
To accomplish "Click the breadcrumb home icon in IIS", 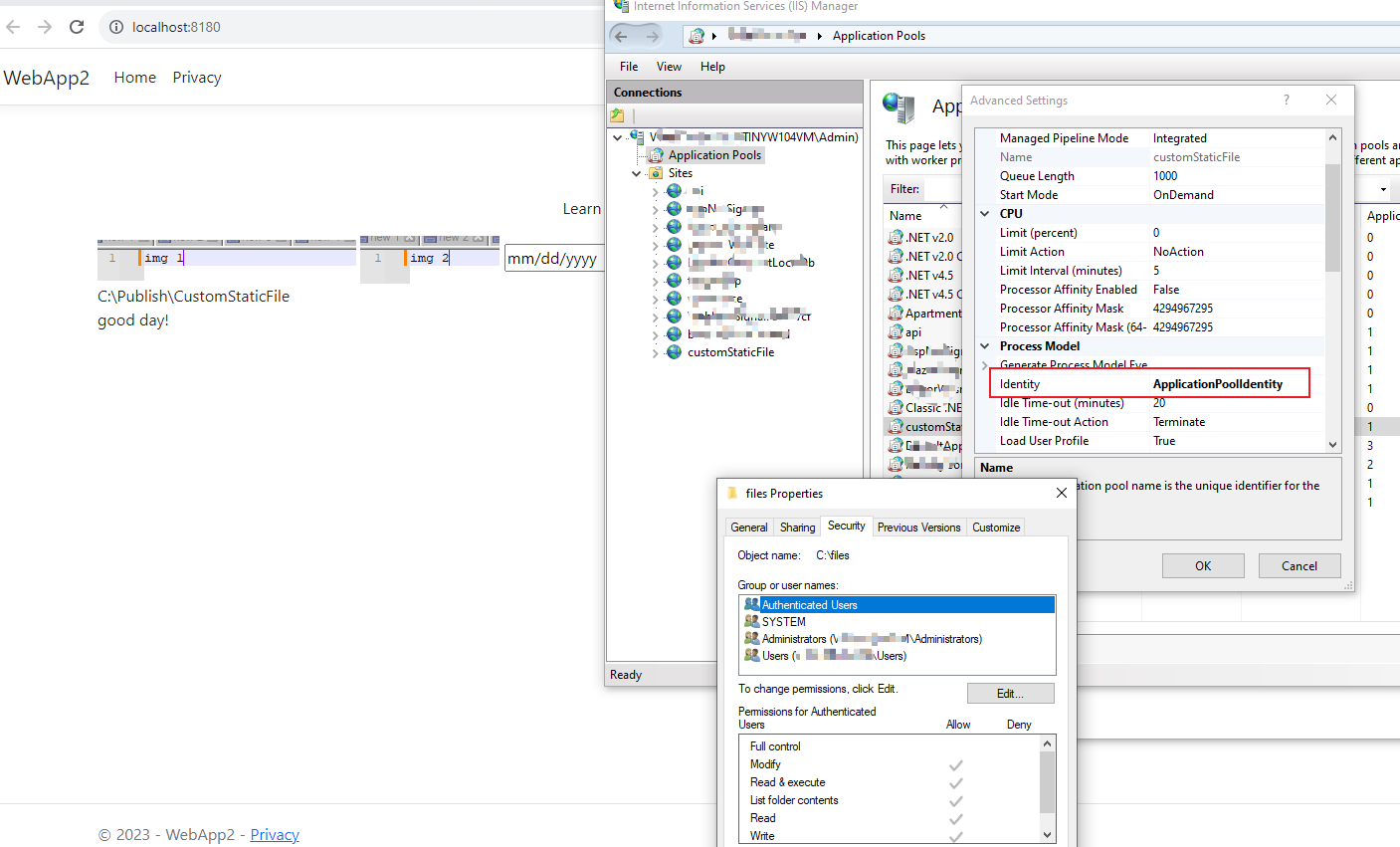I will [x=697, y=36].
